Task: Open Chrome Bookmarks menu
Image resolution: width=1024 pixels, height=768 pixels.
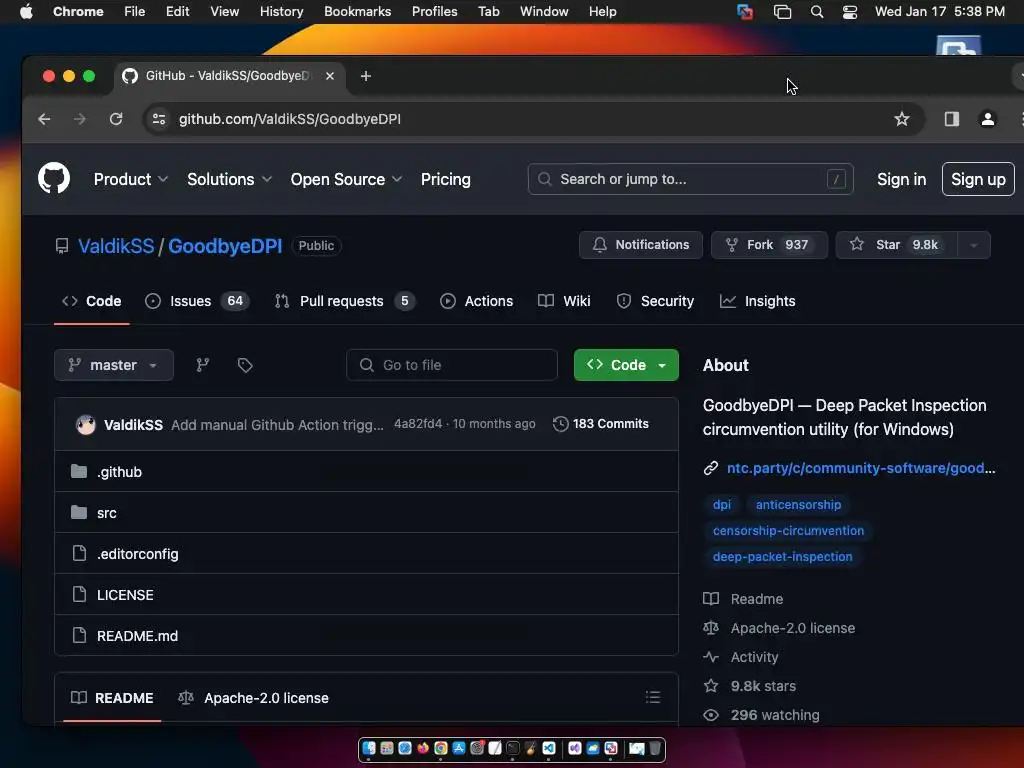Action: point(357,12)
